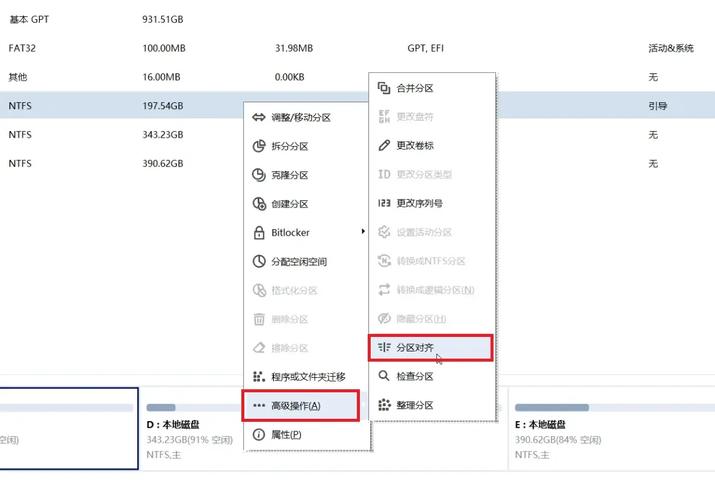Viewport: 715px width, 500px height.
Task: Click the 123 icon for 更改序列号
Action: 384,203
